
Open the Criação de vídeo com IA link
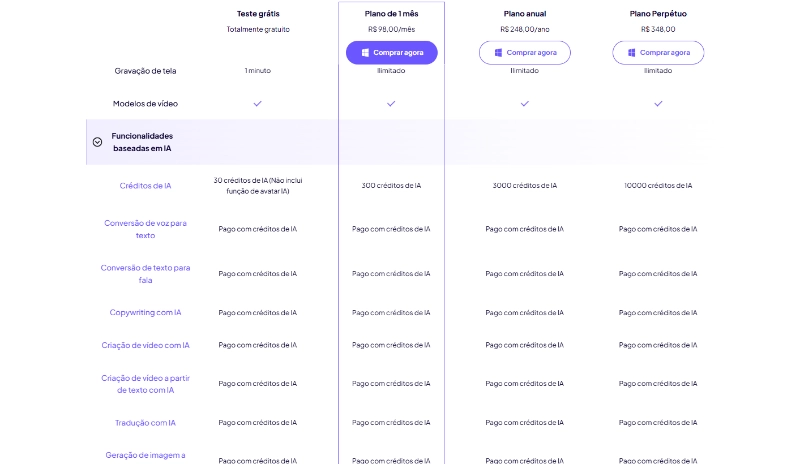click(145, 345)
